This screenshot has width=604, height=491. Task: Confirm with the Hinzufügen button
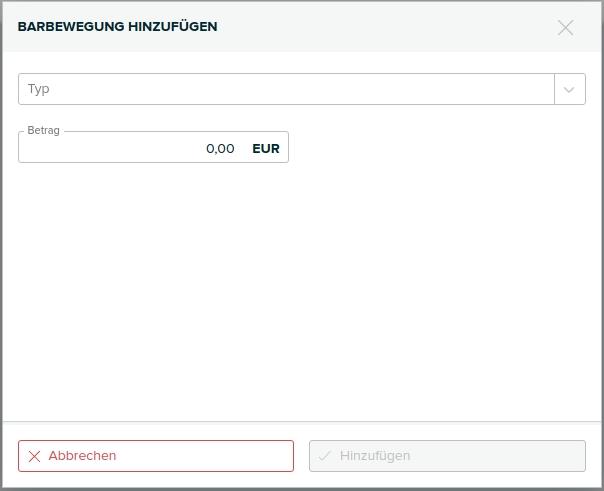[x=447, y=456]
